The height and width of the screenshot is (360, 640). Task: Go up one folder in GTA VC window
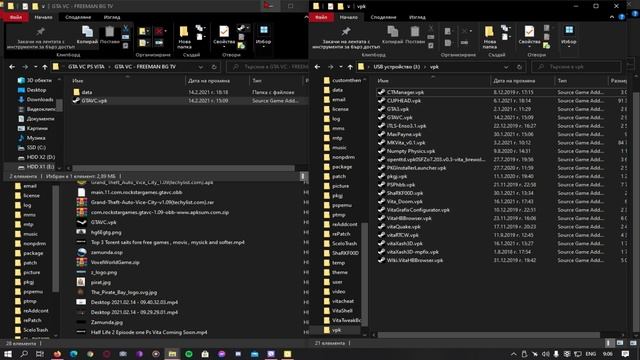pos(44,67)
